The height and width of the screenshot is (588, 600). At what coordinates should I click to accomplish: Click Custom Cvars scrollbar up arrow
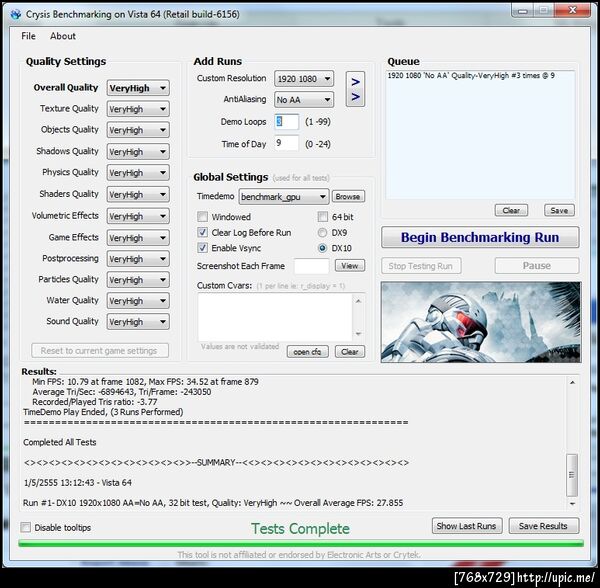coord(359,301)
